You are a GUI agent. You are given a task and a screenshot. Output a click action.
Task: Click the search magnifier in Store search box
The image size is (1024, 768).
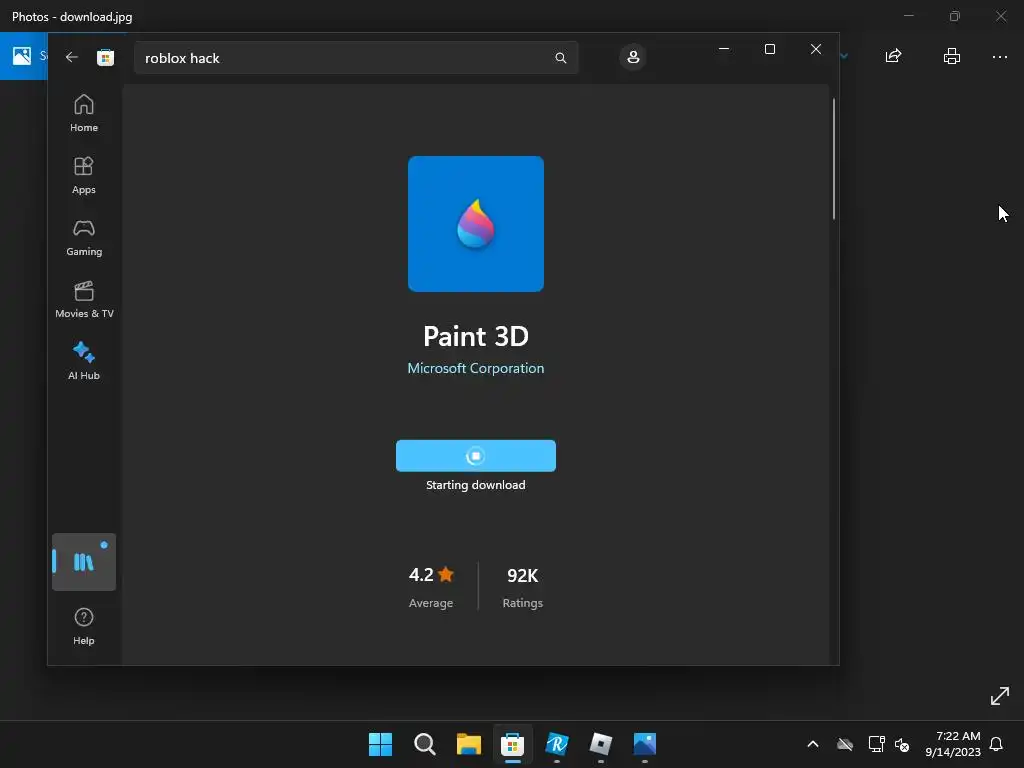(560, 58)
